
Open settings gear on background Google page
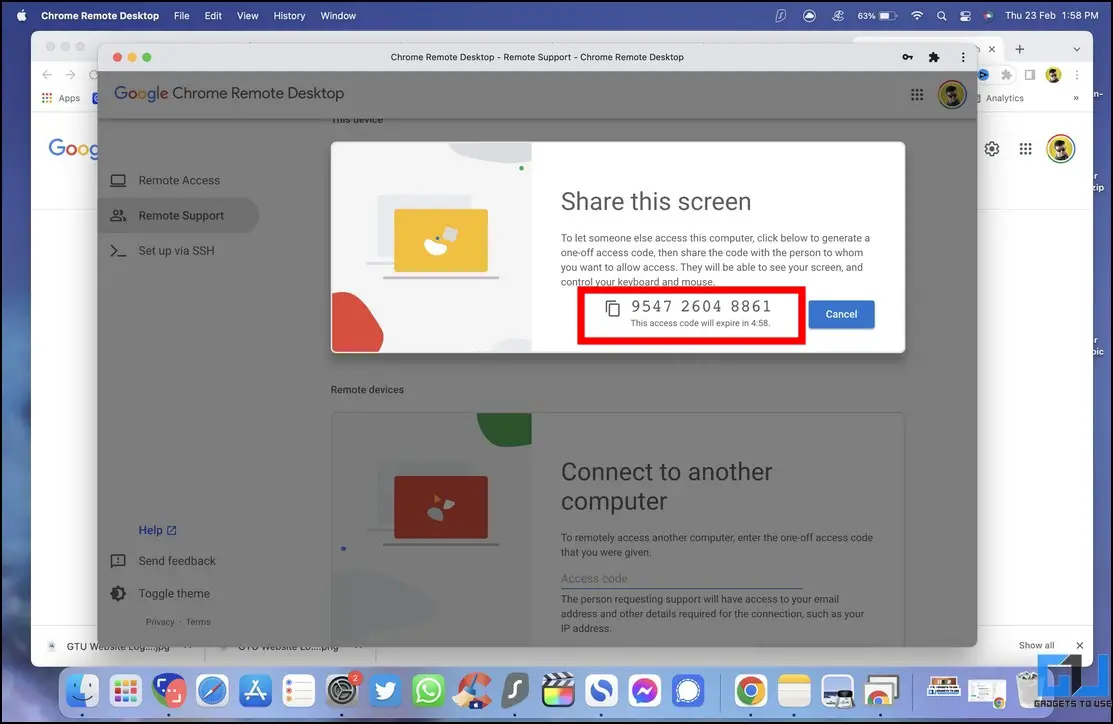coord(992,149)
